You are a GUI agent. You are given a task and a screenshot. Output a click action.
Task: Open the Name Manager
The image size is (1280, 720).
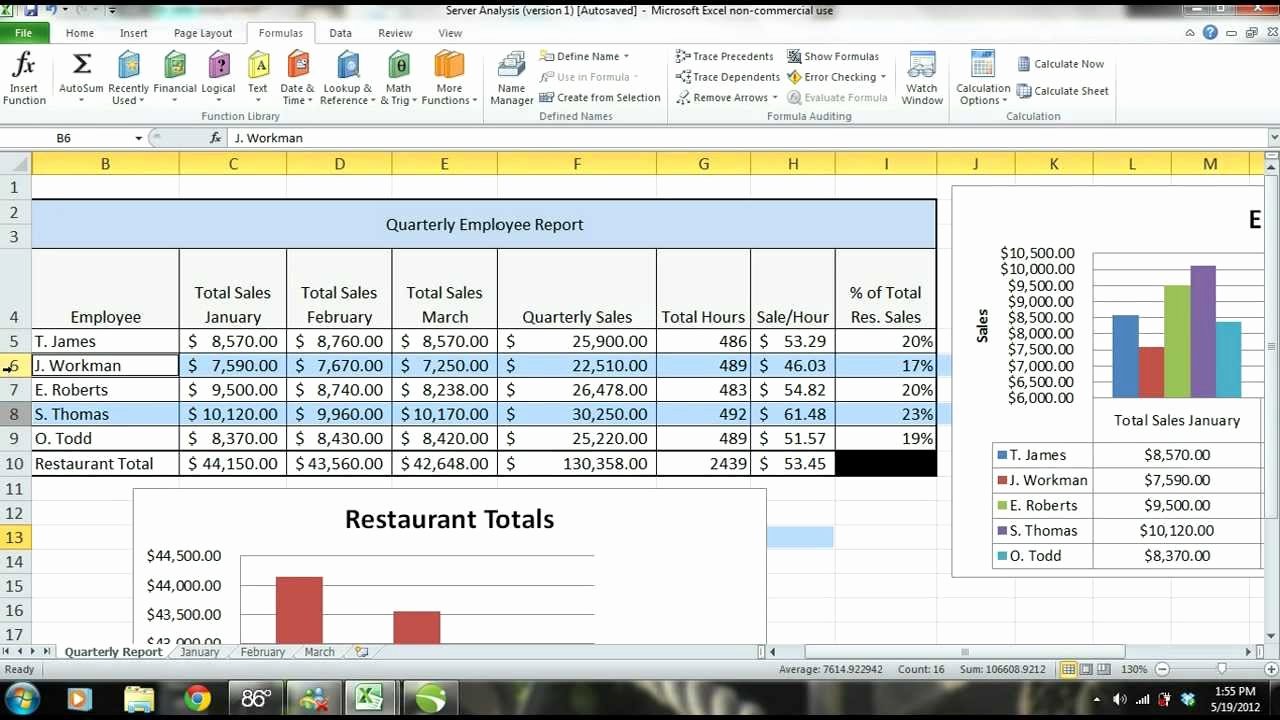tap(511, 78)
